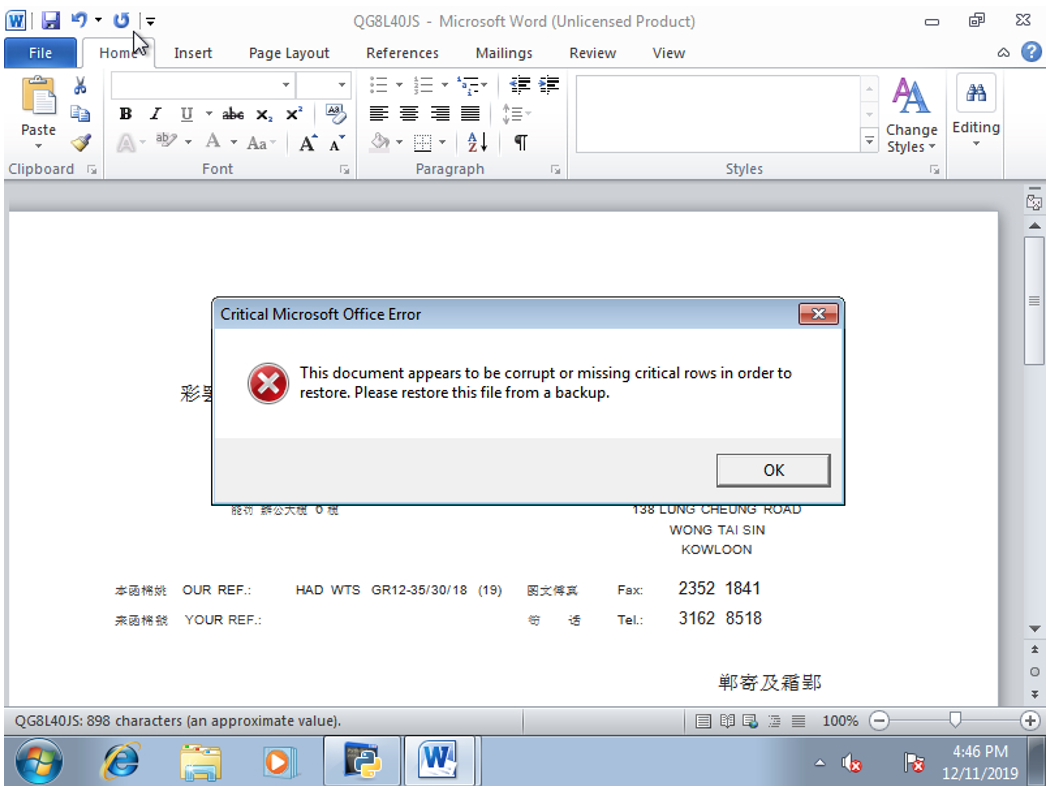Click the Text Effects icon
Image resolution: width=1048 pixels, height=788 pixels.
(126, 142)
